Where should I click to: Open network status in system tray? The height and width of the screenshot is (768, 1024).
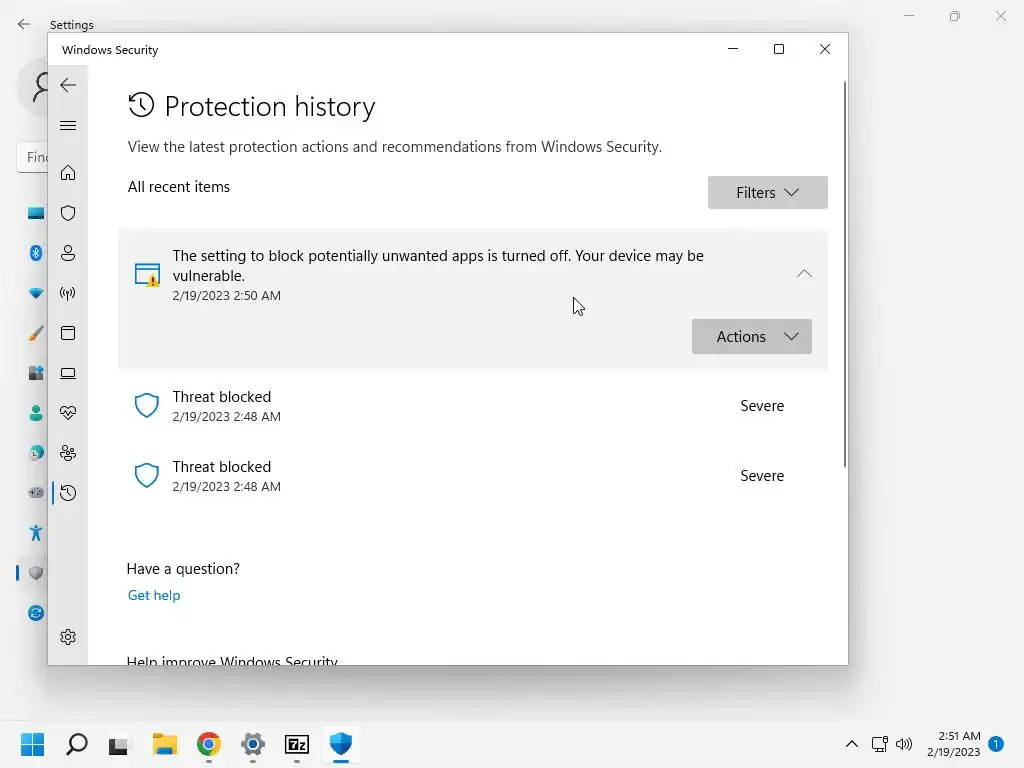click(x=879, y=744)
